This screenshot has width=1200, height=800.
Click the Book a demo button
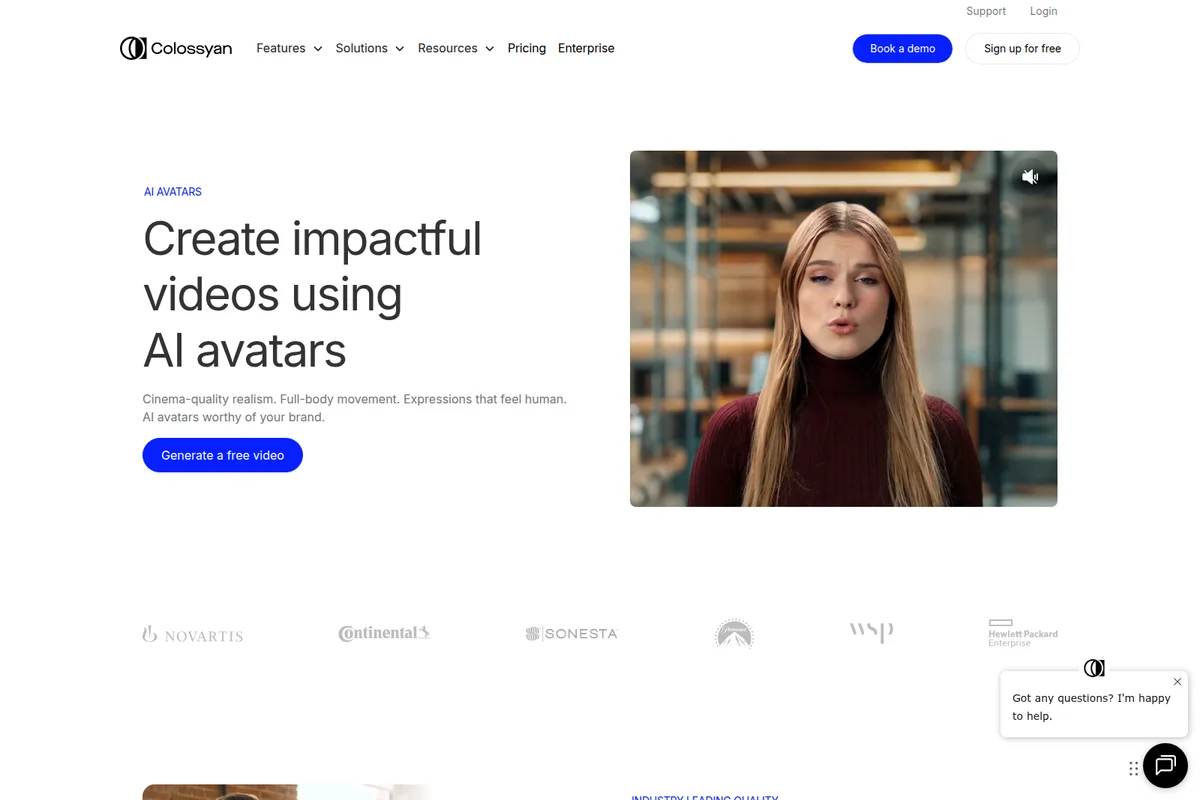coord(902,48)
